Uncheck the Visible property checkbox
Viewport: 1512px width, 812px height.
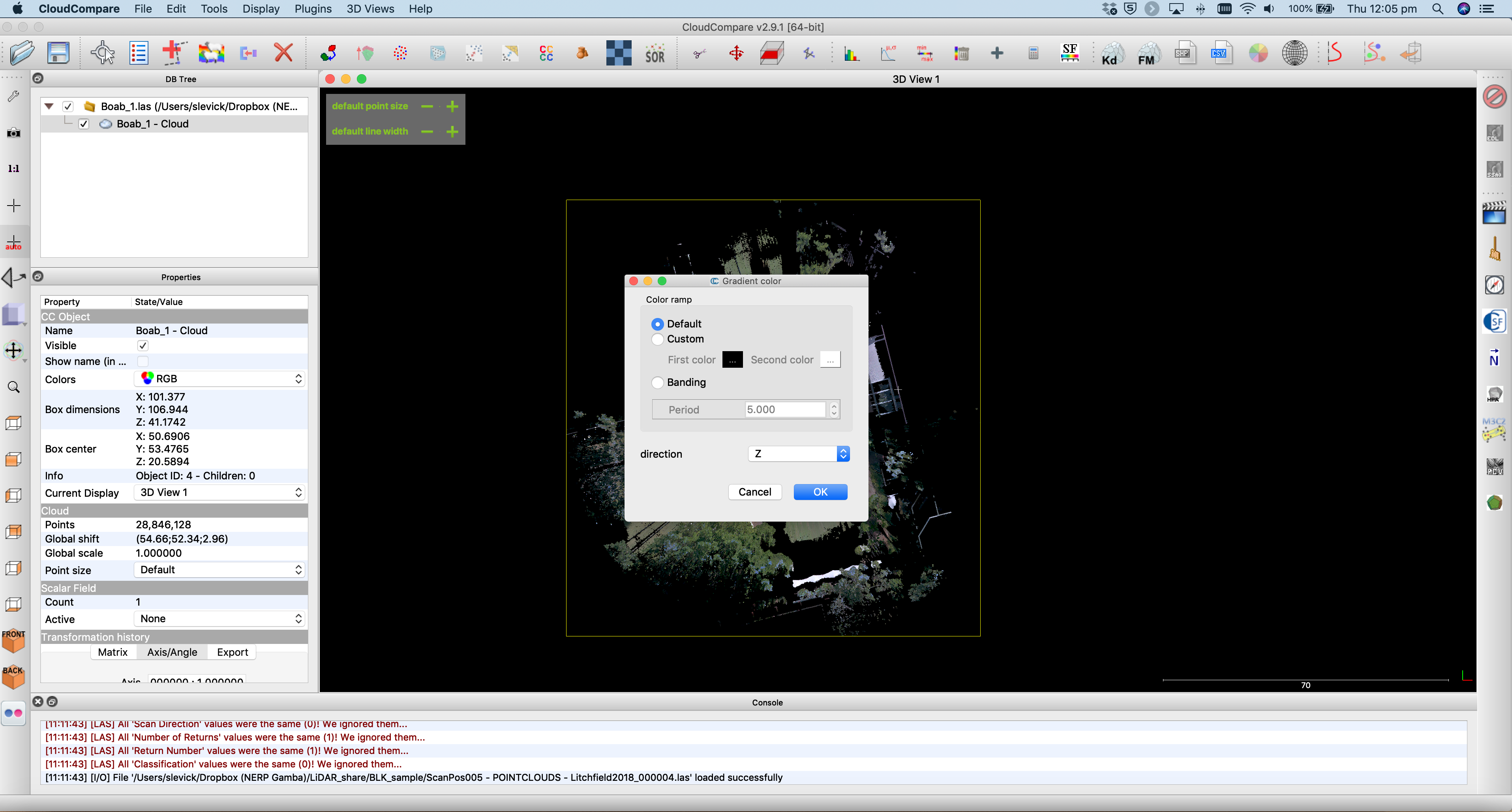tap(143, 346)
